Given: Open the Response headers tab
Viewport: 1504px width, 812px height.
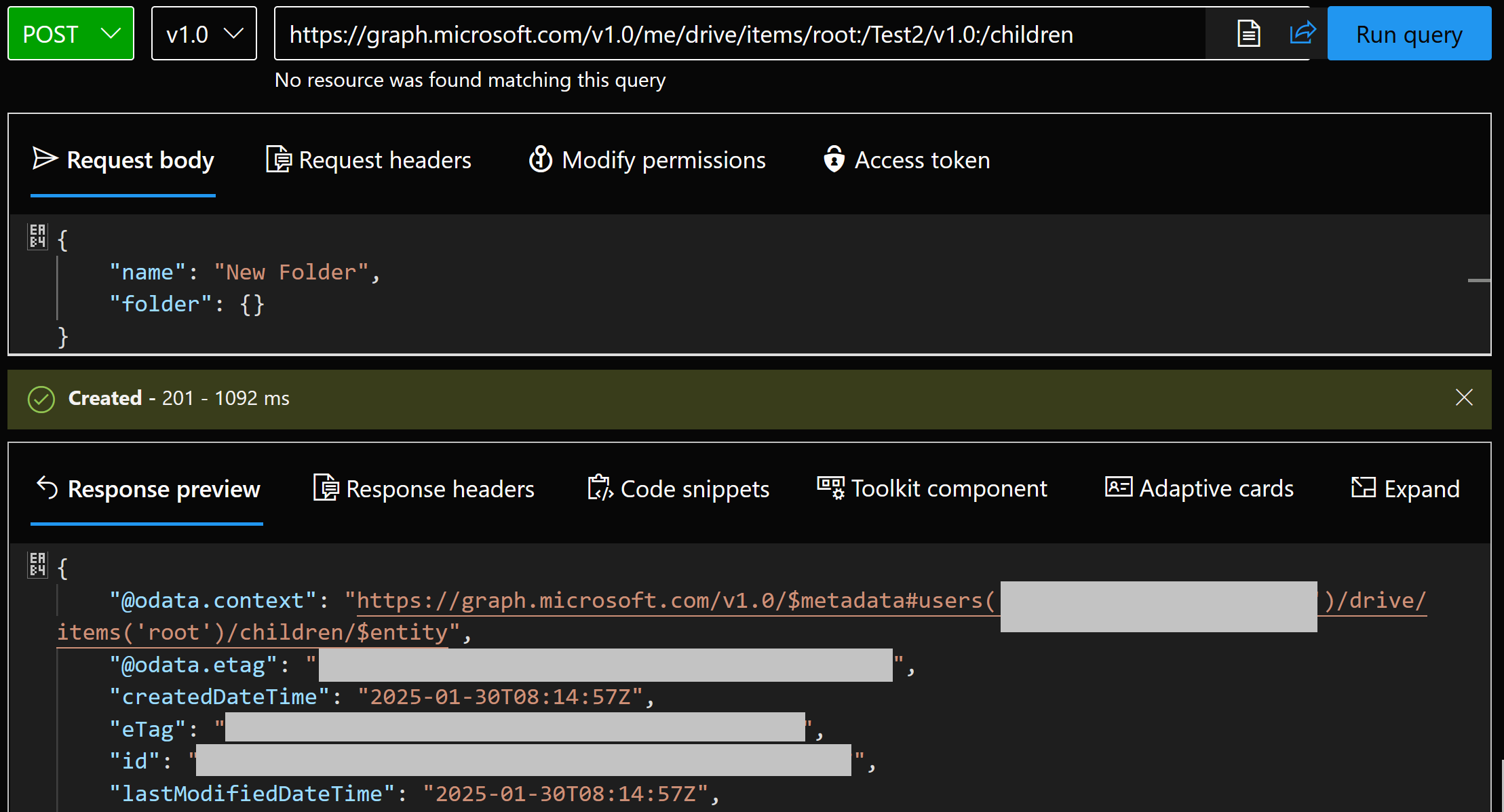Looking at the screenshot, I should (424, 489).
